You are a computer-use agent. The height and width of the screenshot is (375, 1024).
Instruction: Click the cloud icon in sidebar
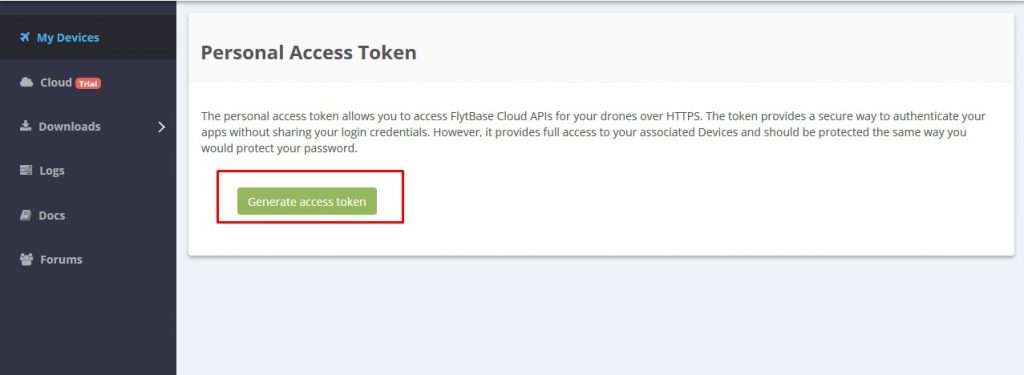[x=26, y=82]
